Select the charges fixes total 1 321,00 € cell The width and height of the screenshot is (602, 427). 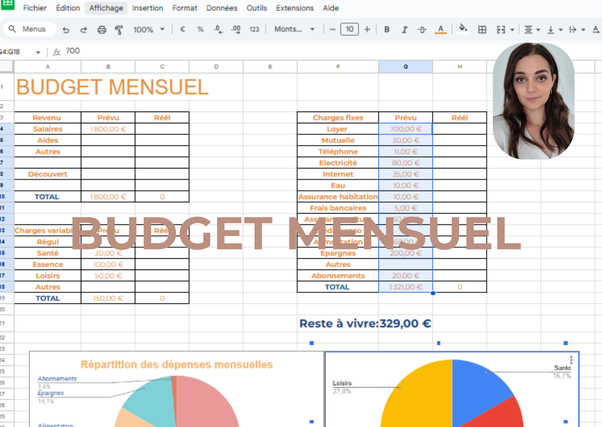405,287
